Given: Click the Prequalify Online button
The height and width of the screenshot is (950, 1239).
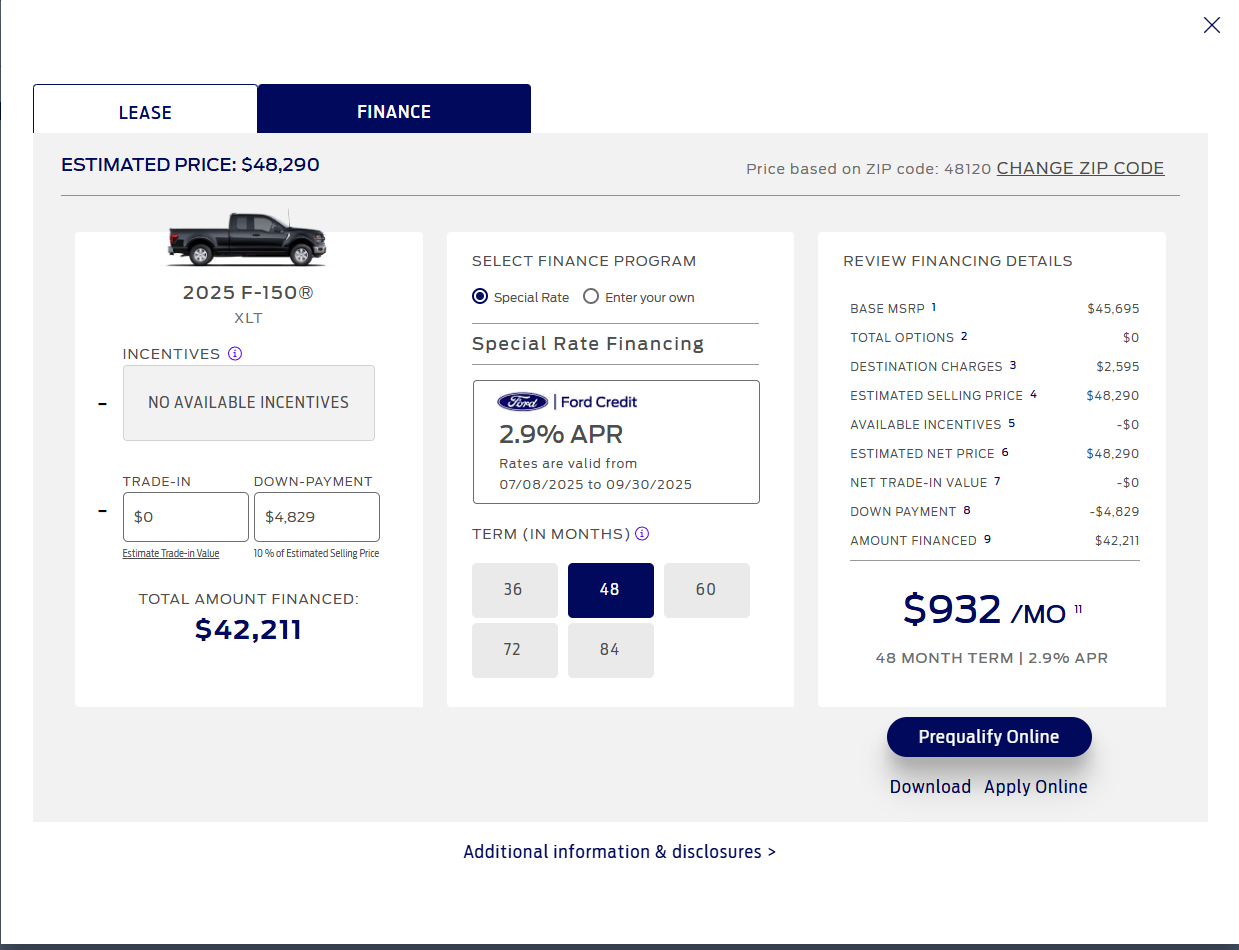Looking at the screenshot, I should point(989,737).
